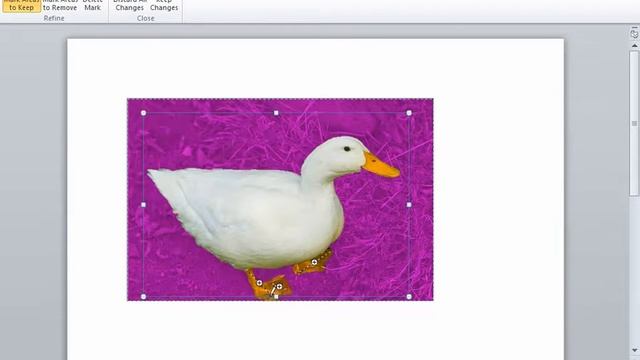
Task: Click the keep mark on front foot webbing
Action: 280,287
